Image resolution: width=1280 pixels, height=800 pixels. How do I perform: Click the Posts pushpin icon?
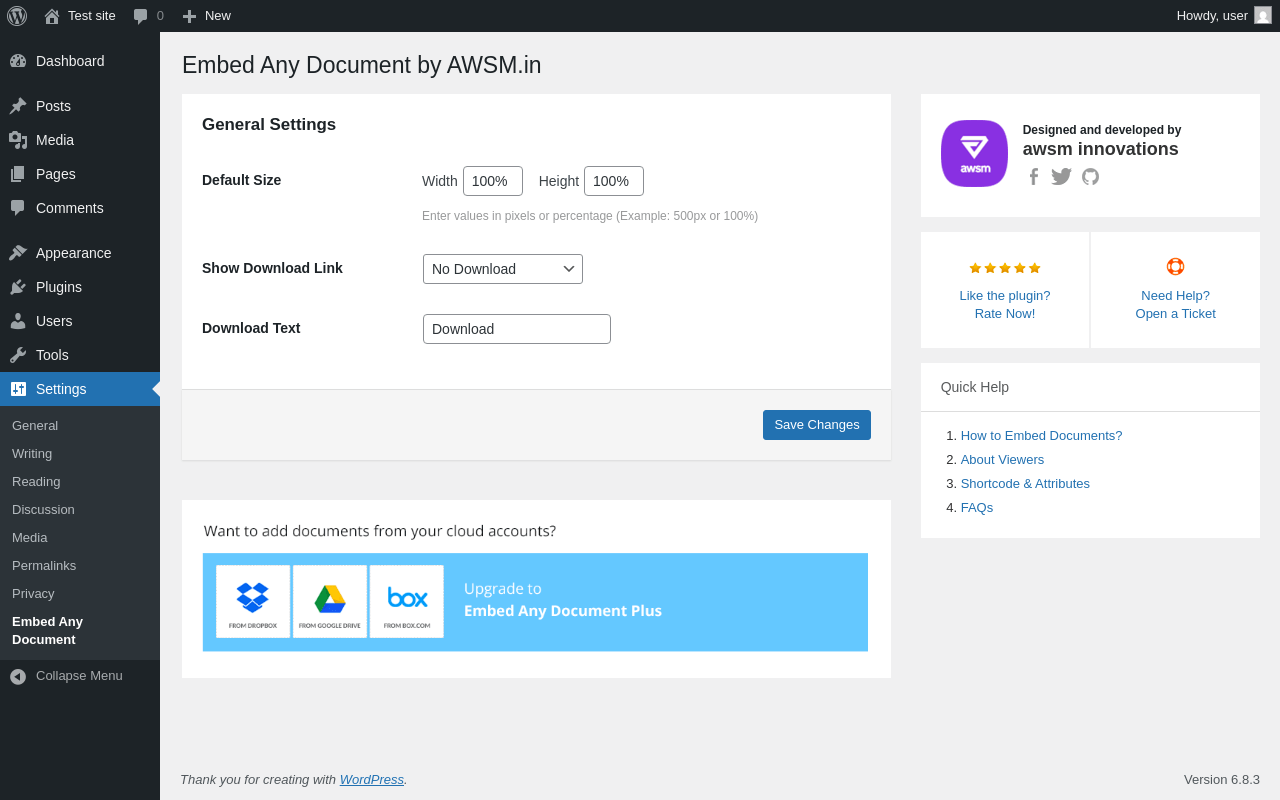point(18,106)
